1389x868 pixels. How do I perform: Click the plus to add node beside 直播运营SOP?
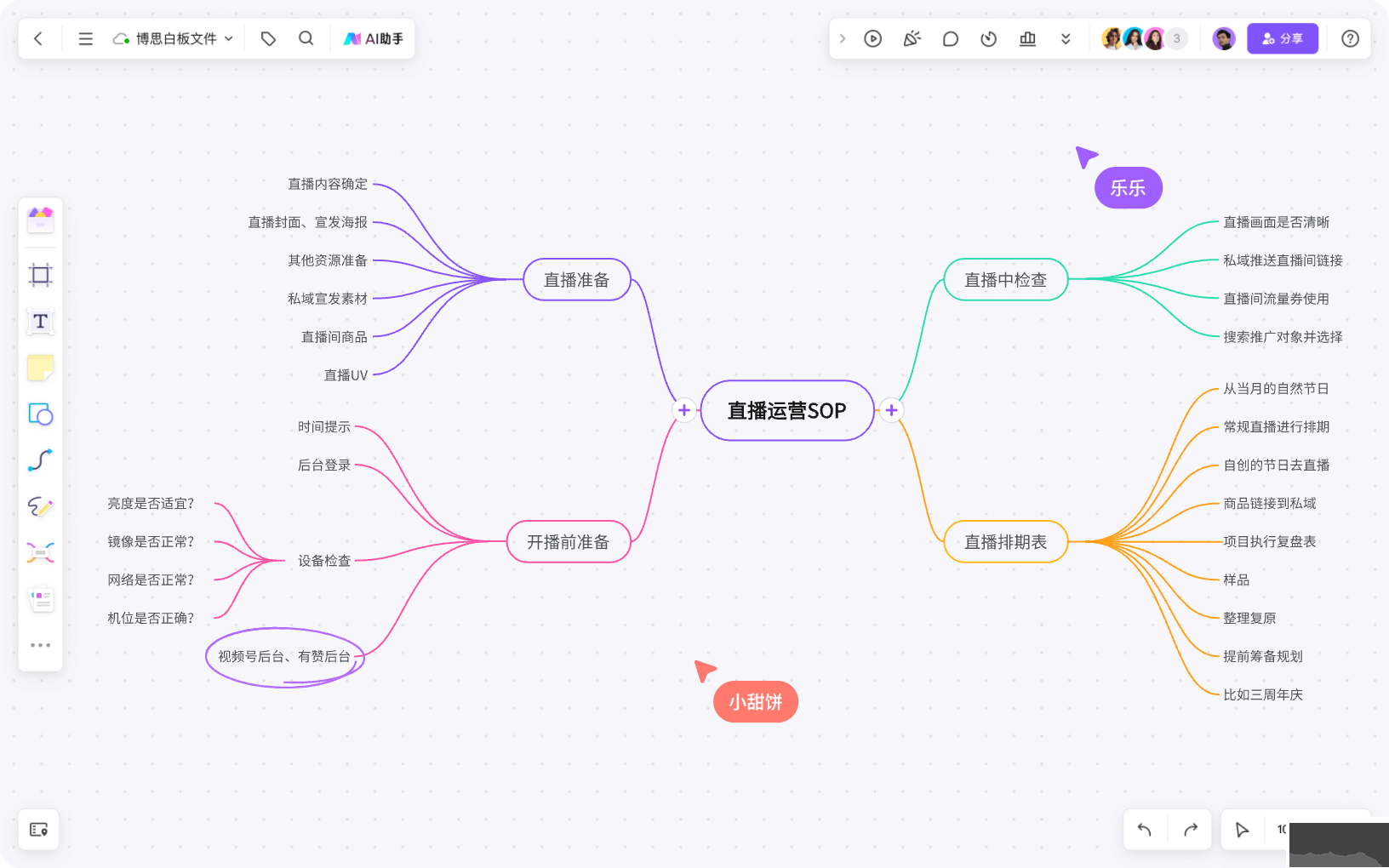[x=891, y=410]
